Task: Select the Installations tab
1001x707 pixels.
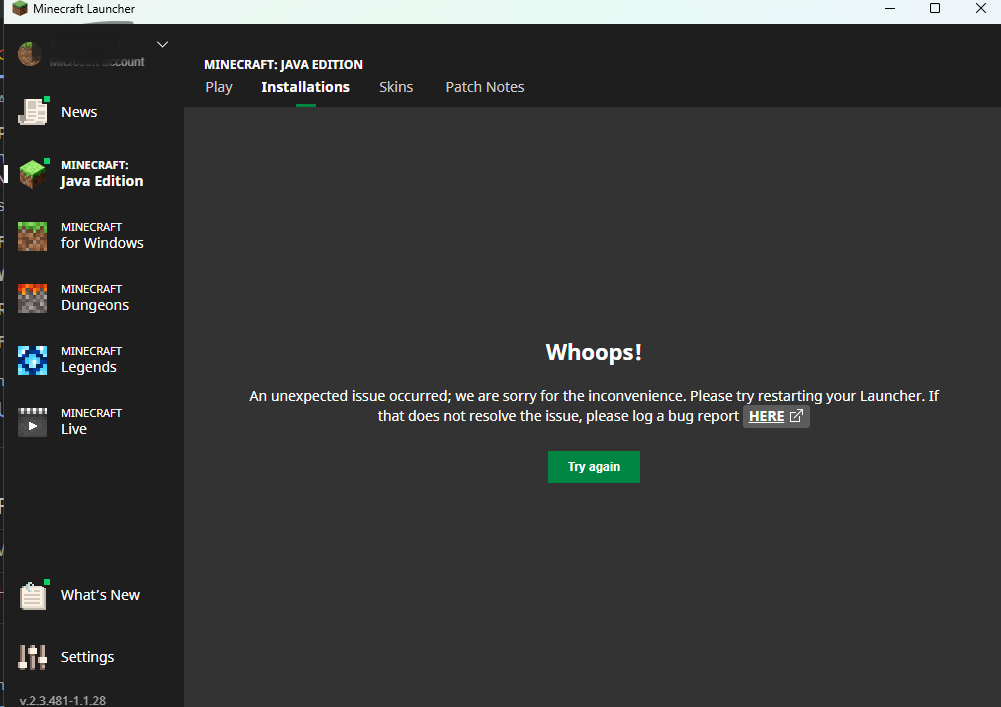Action: 305,87
